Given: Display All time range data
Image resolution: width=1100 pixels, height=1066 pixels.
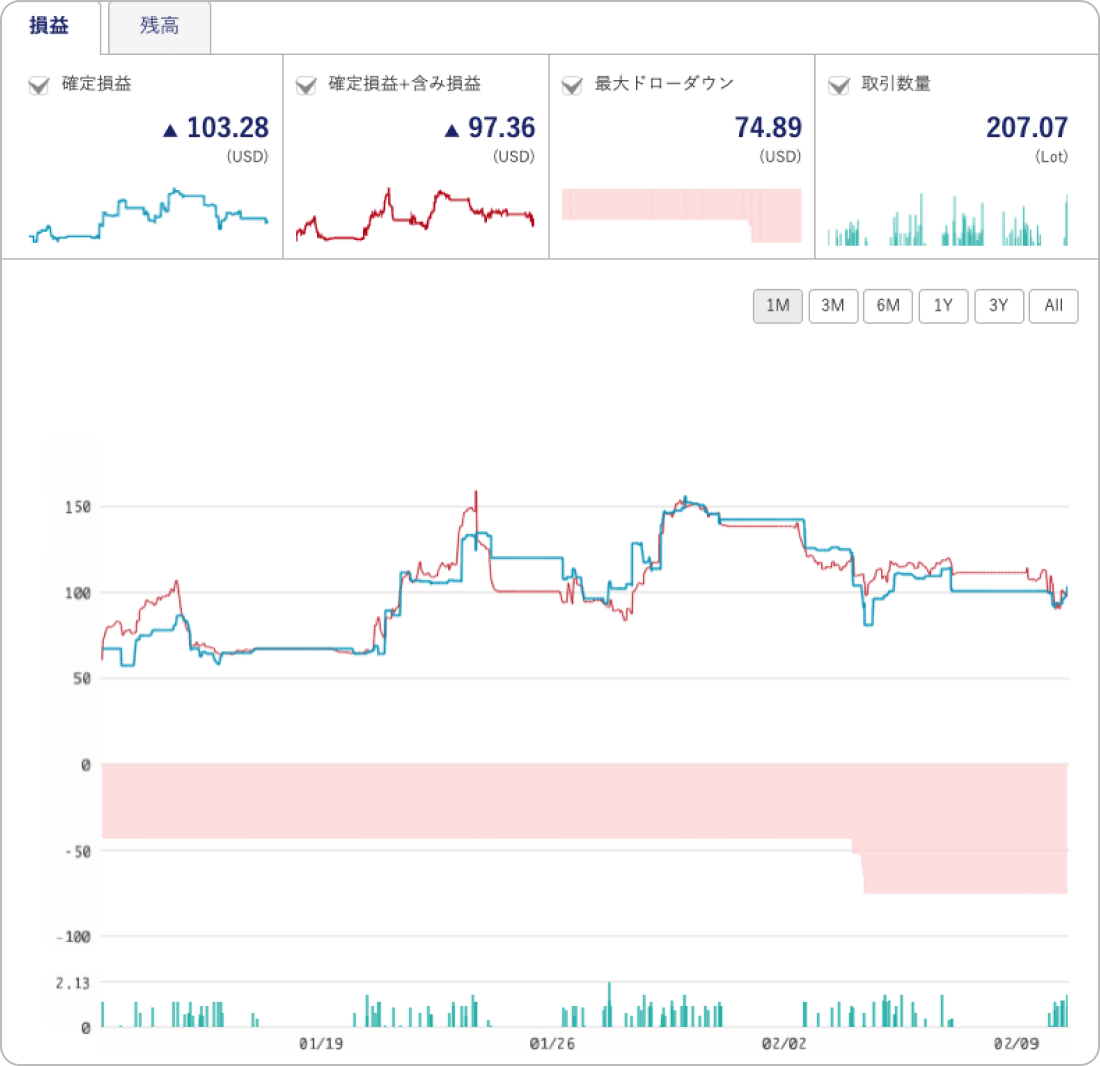Looking at the screenshot, I should click(x=1053, y=306).
